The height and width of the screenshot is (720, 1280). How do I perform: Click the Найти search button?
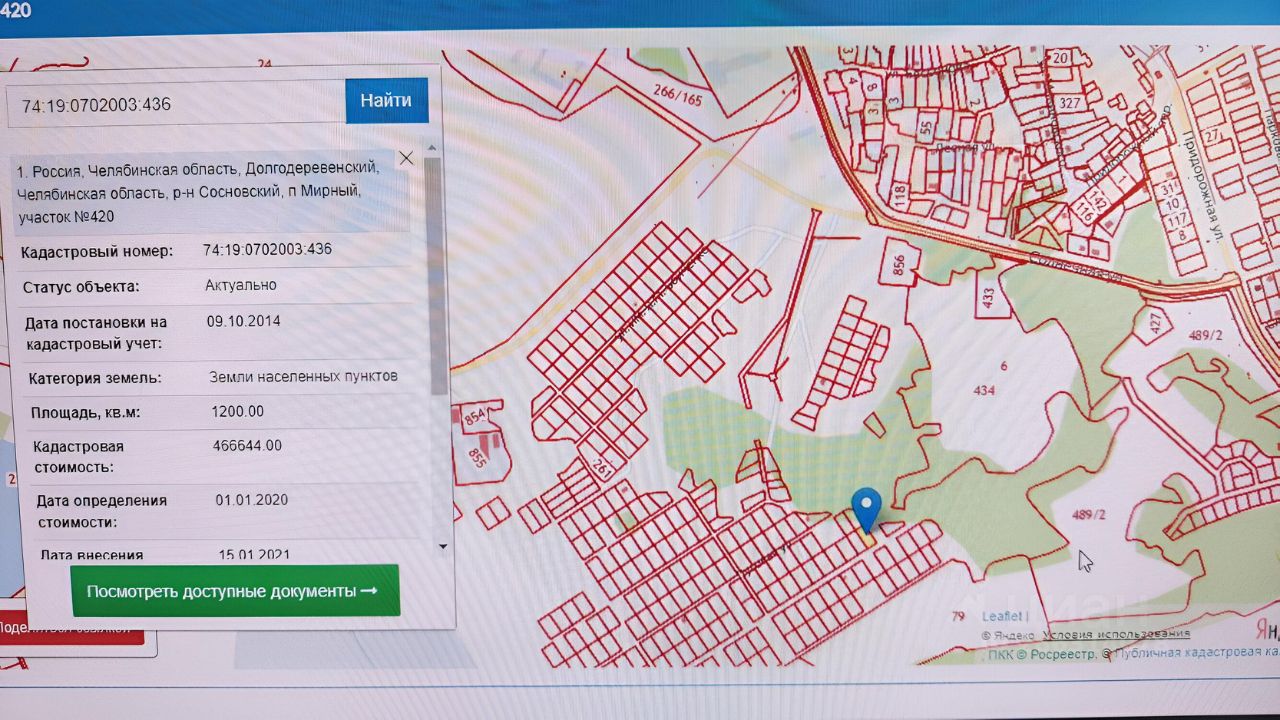[x=386, y=101]
